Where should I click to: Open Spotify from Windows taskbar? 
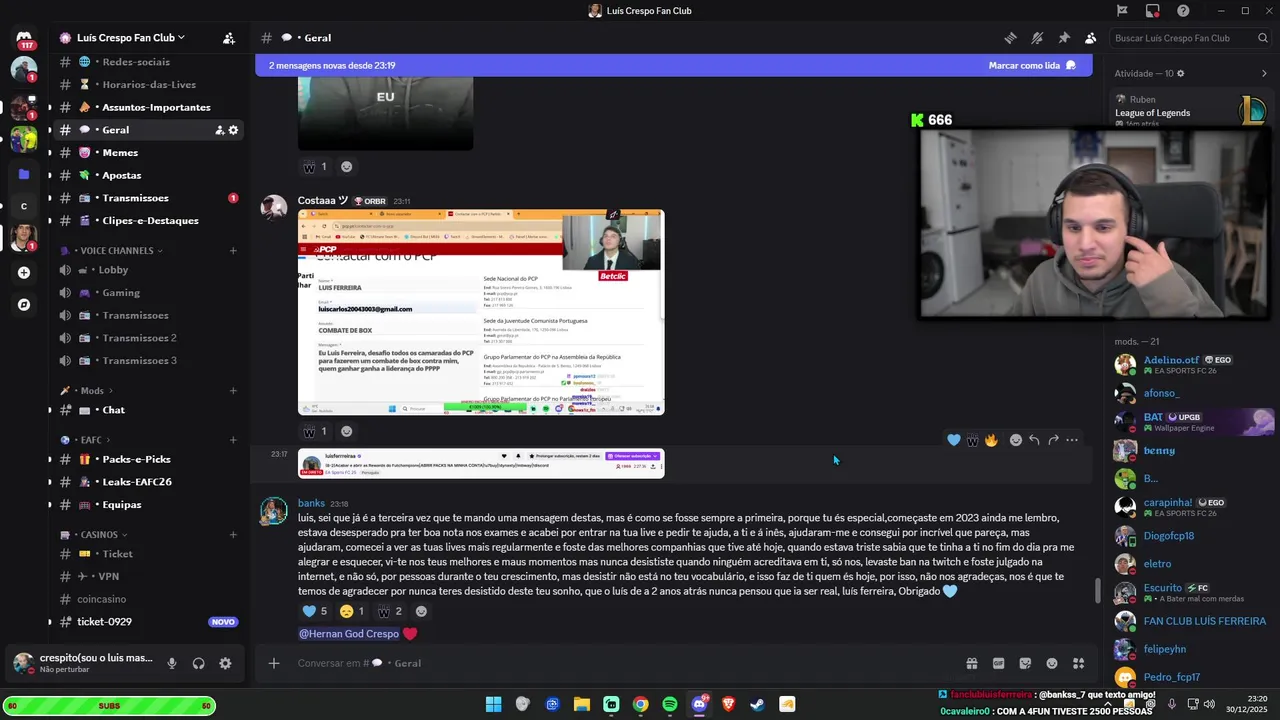point(670,704)
